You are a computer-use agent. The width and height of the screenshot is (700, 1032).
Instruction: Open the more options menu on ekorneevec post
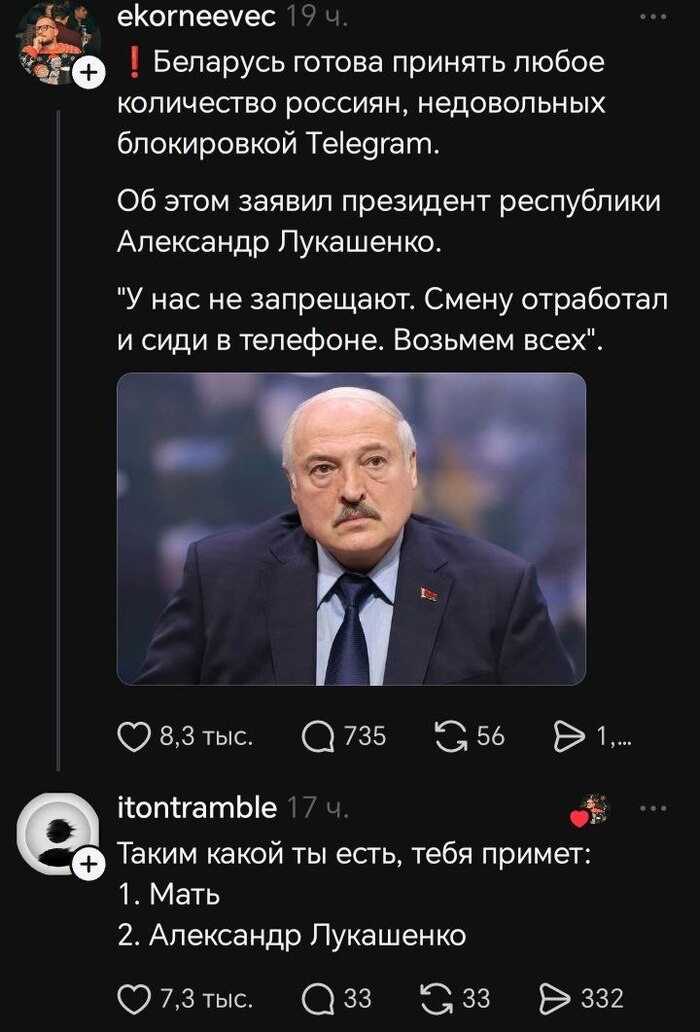coord(651,17)
